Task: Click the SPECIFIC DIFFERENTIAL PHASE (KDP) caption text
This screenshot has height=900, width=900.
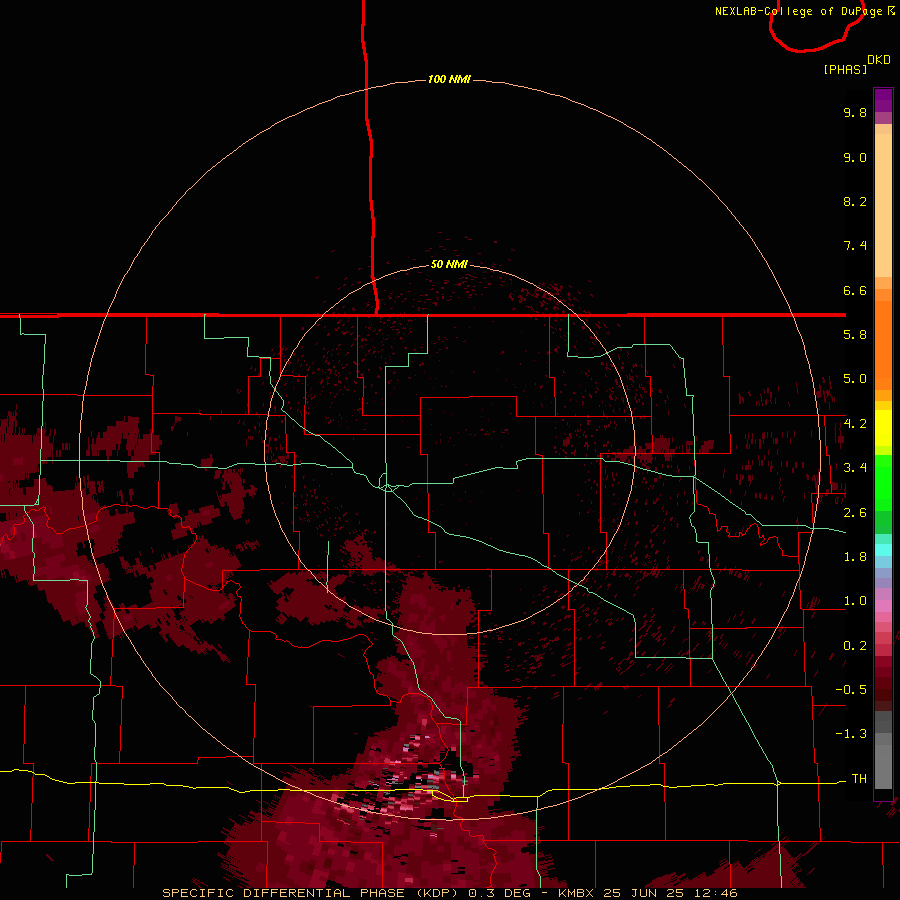Action: coord(308,893)
